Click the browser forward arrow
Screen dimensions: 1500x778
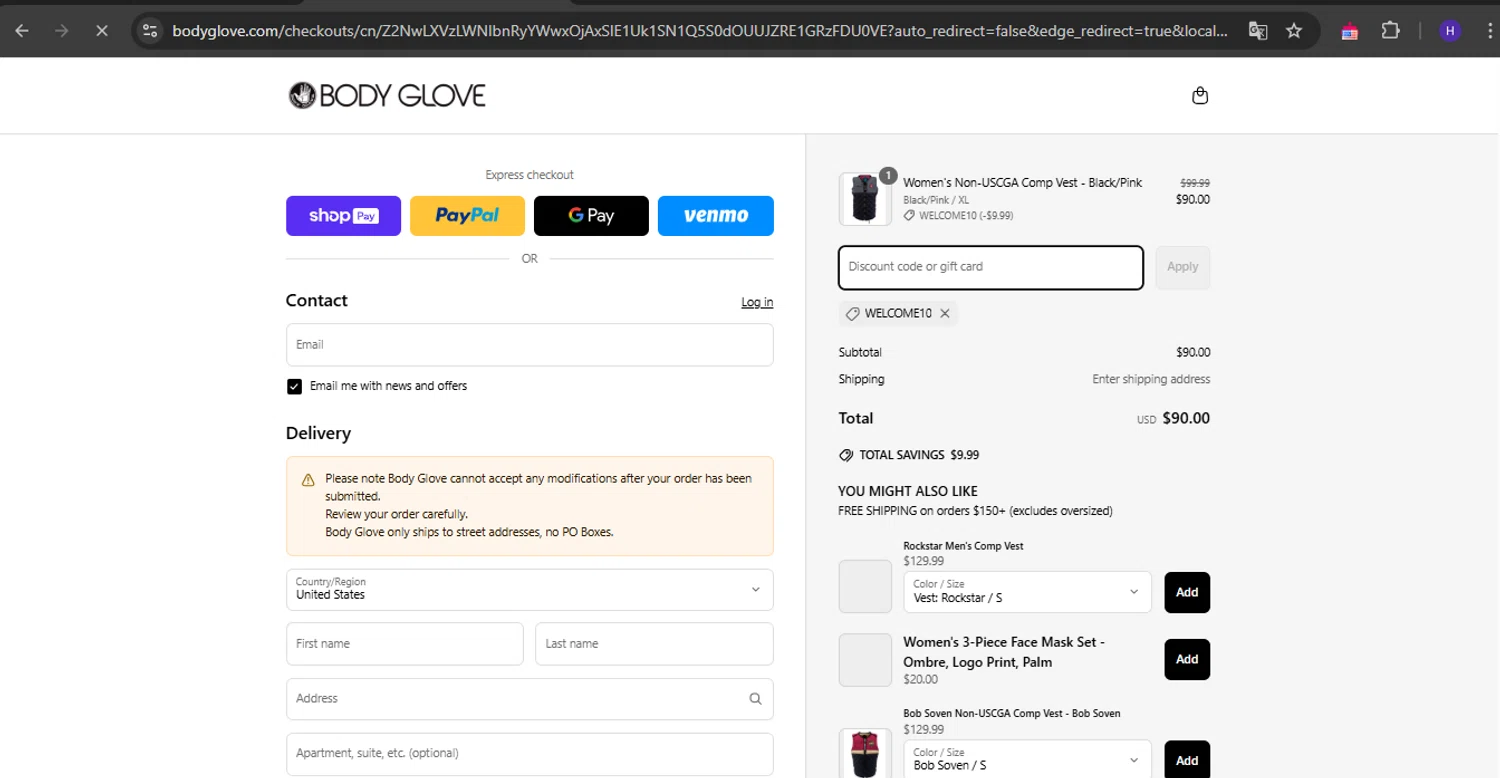tap(62, 31)
